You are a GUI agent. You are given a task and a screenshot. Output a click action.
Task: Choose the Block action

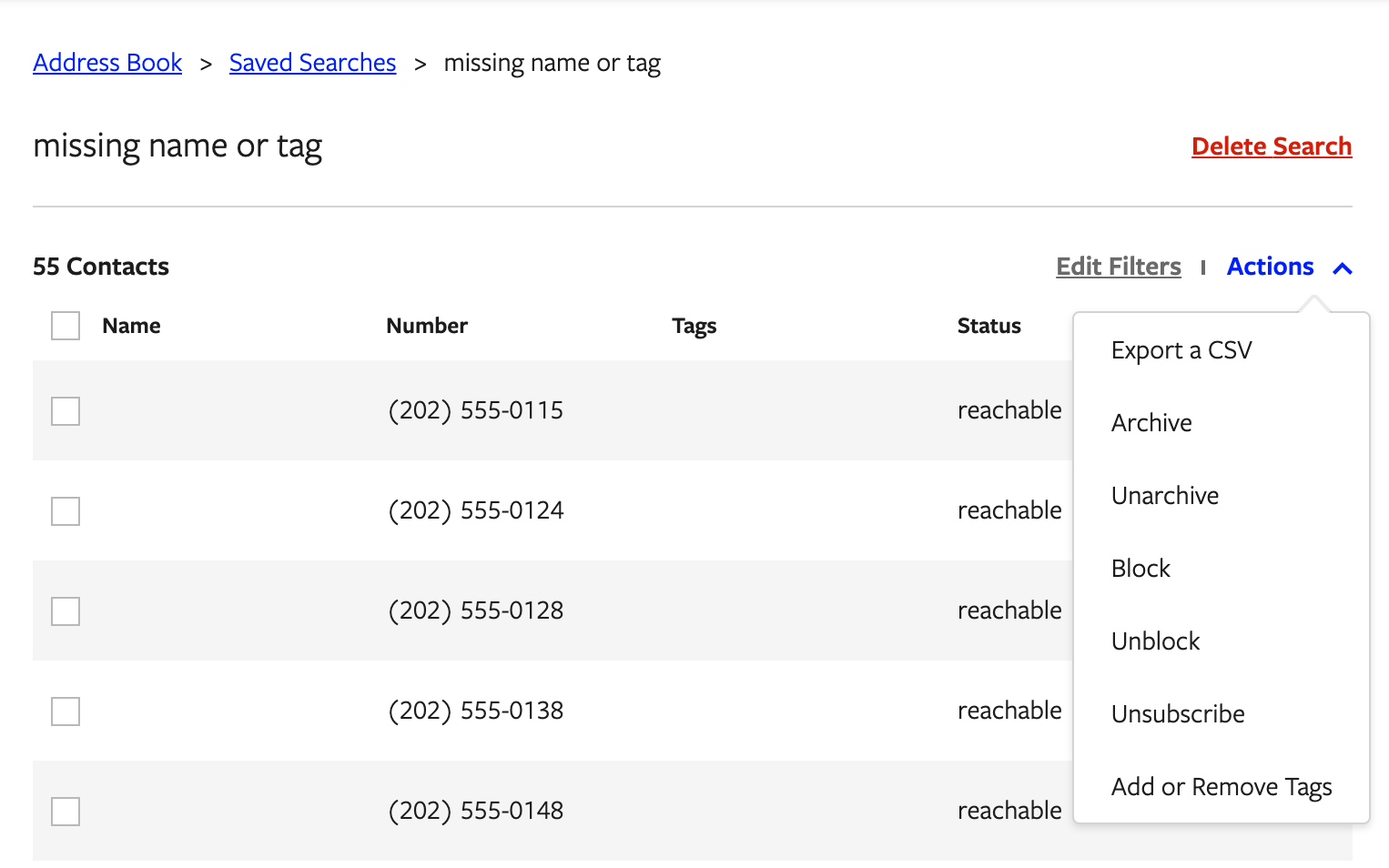click(1141, 569)
